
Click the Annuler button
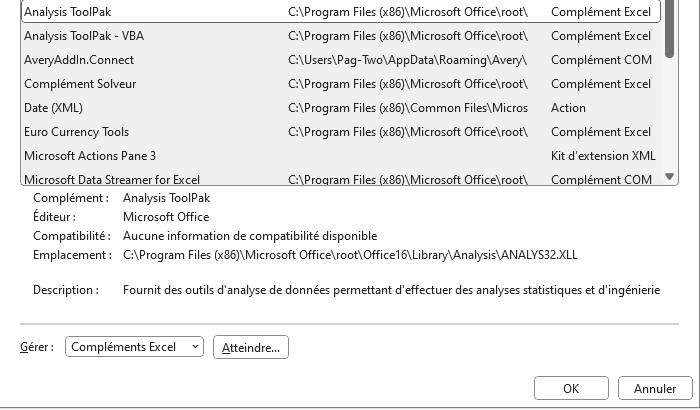tap(655, 389)
